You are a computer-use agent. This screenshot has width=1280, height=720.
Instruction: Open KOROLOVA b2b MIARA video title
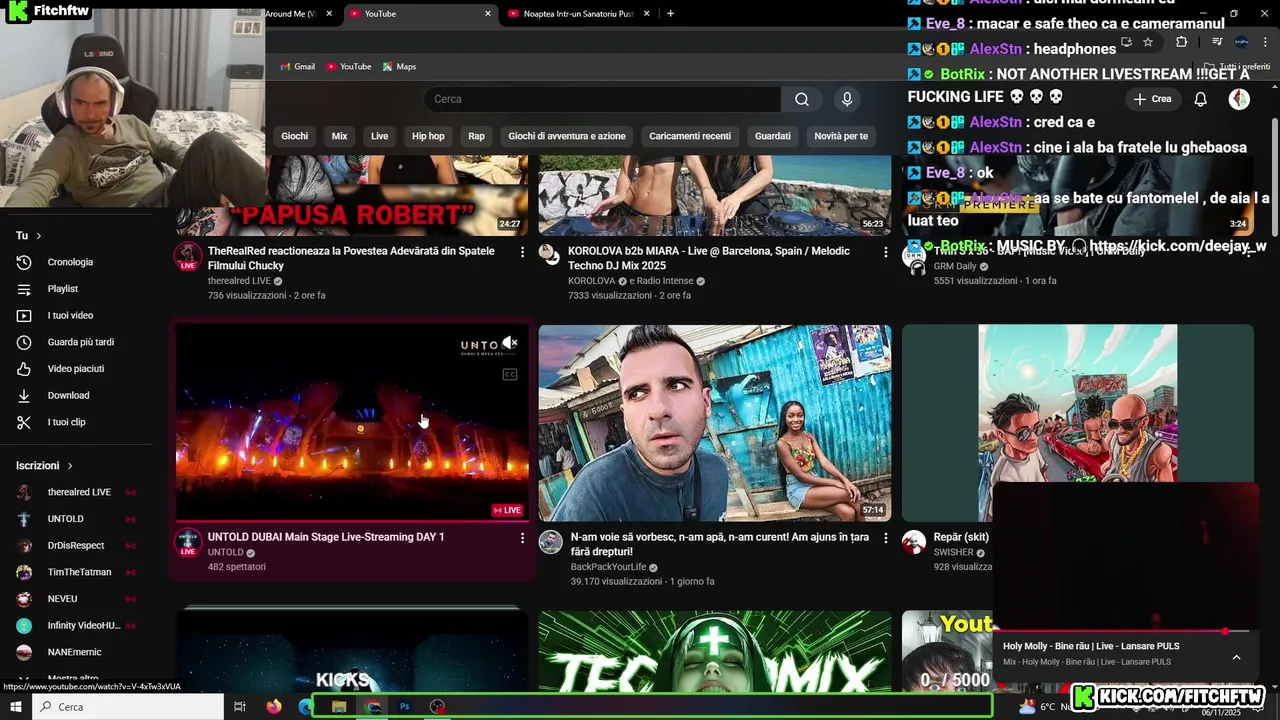point(709,258)
